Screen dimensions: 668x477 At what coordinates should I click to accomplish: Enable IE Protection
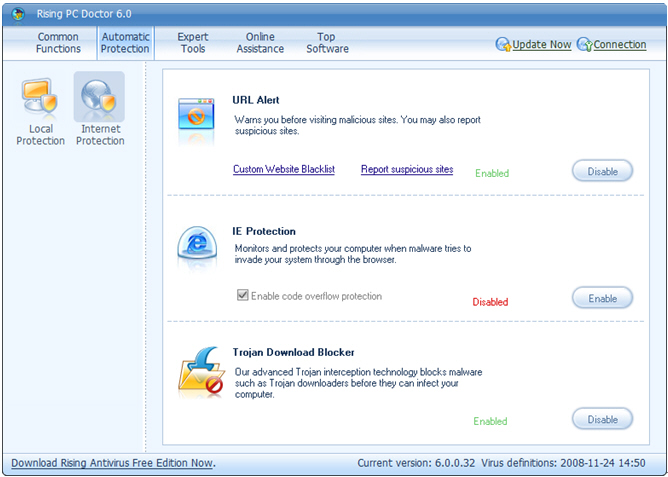(602, 298)
